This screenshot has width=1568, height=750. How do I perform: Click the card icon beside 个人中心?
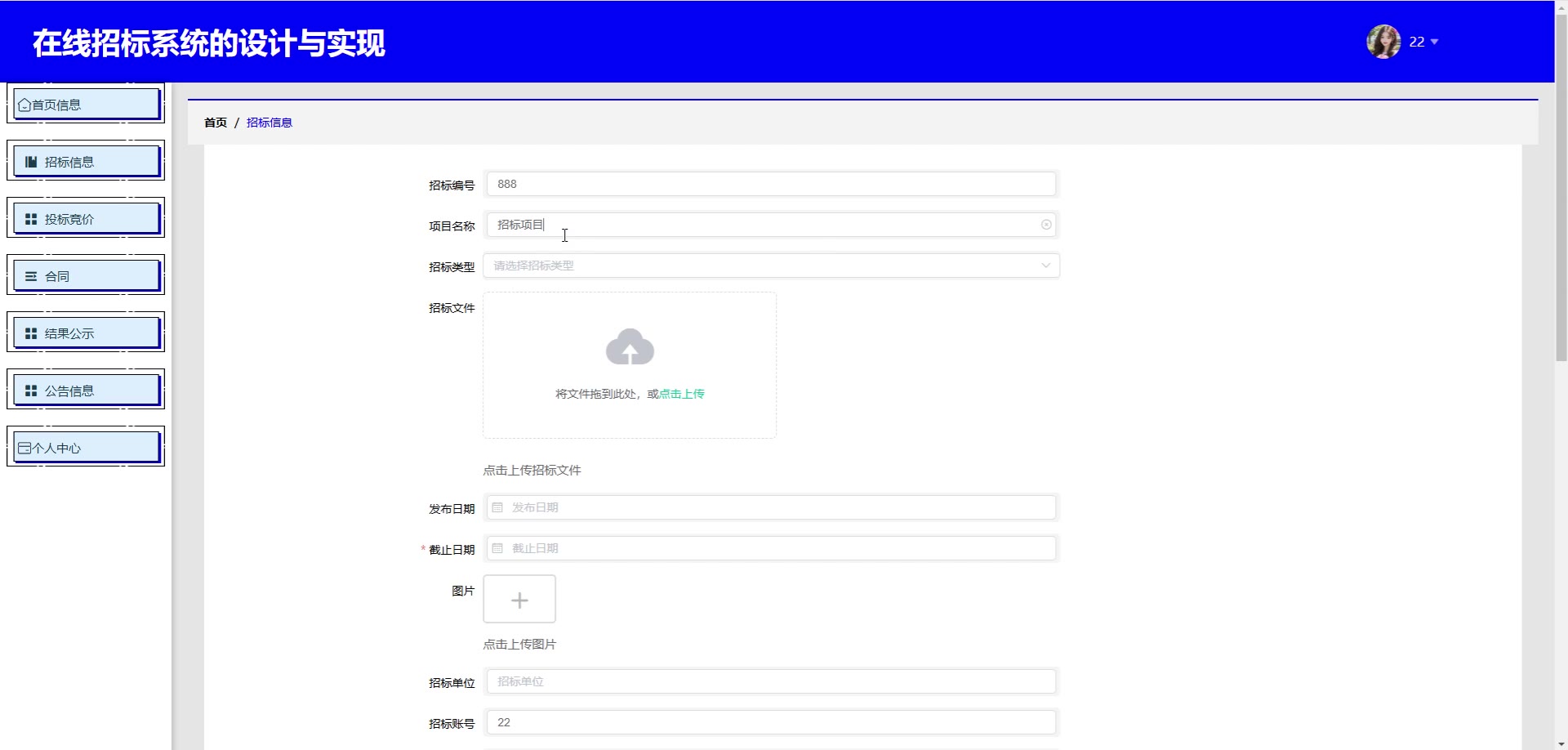(x=24, y=448)
